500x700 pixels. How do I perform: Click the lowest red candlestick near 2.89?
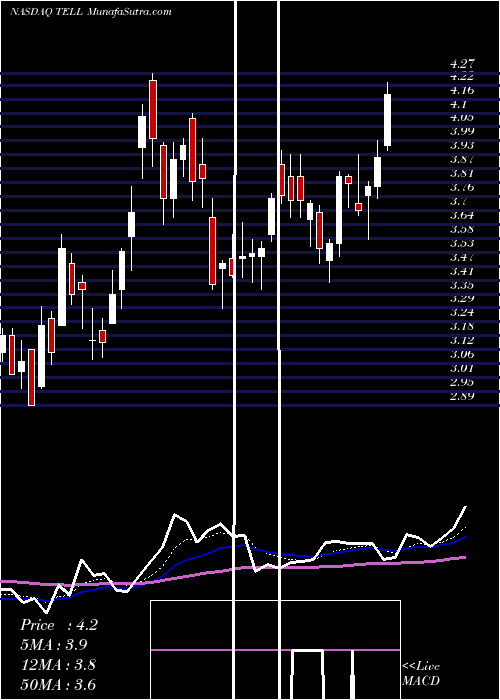pyautogui.click(x=31, y=377)
